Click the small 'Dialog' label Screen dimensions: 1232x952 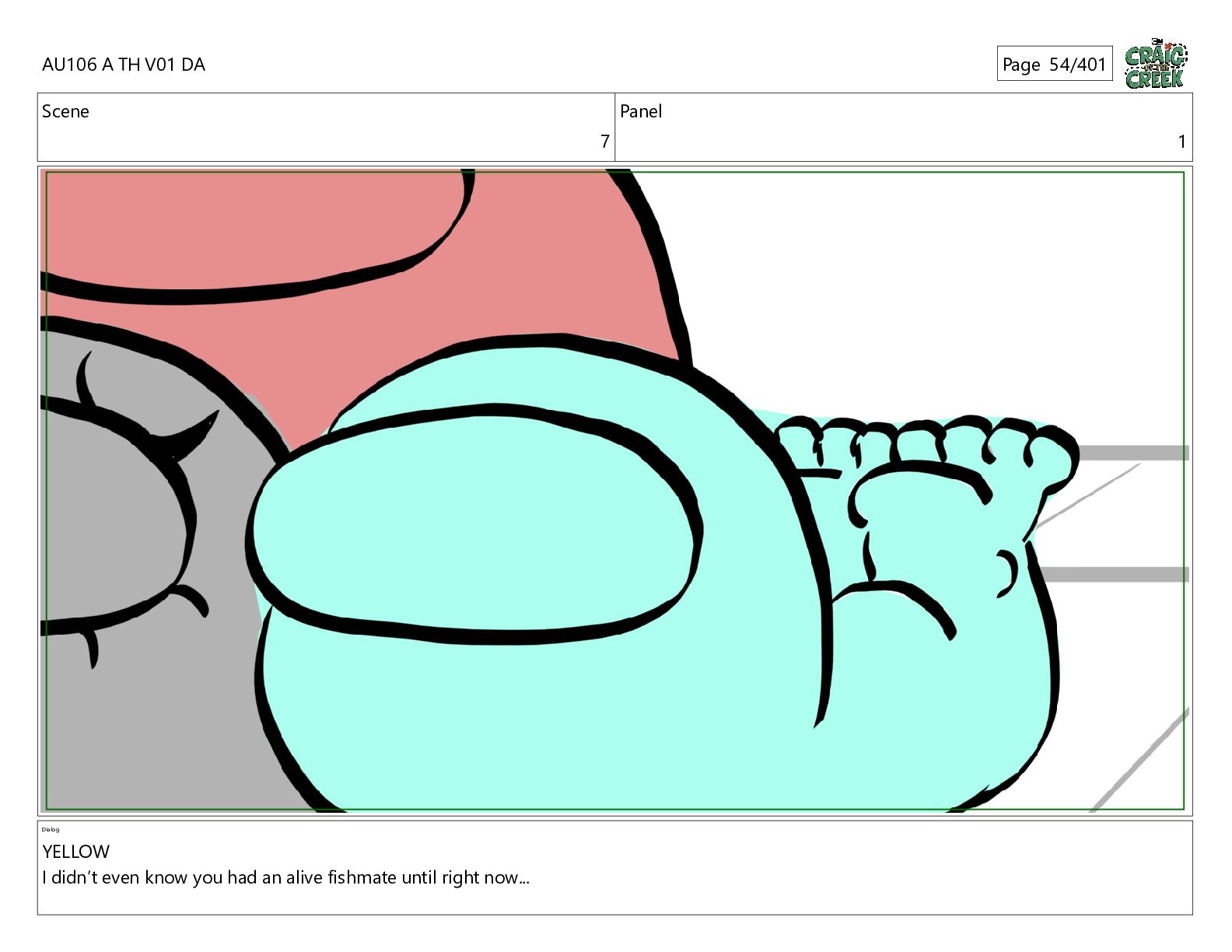[x=51, y=830]
